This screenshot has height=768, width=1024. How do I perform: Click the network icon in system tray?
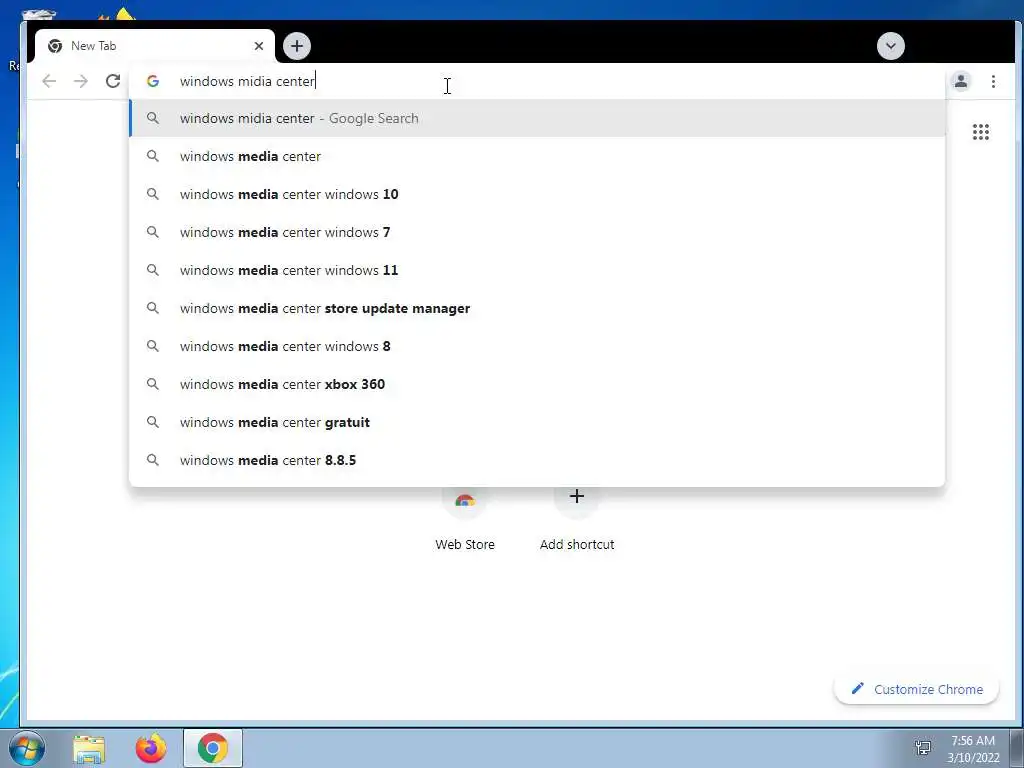(923, 748)
